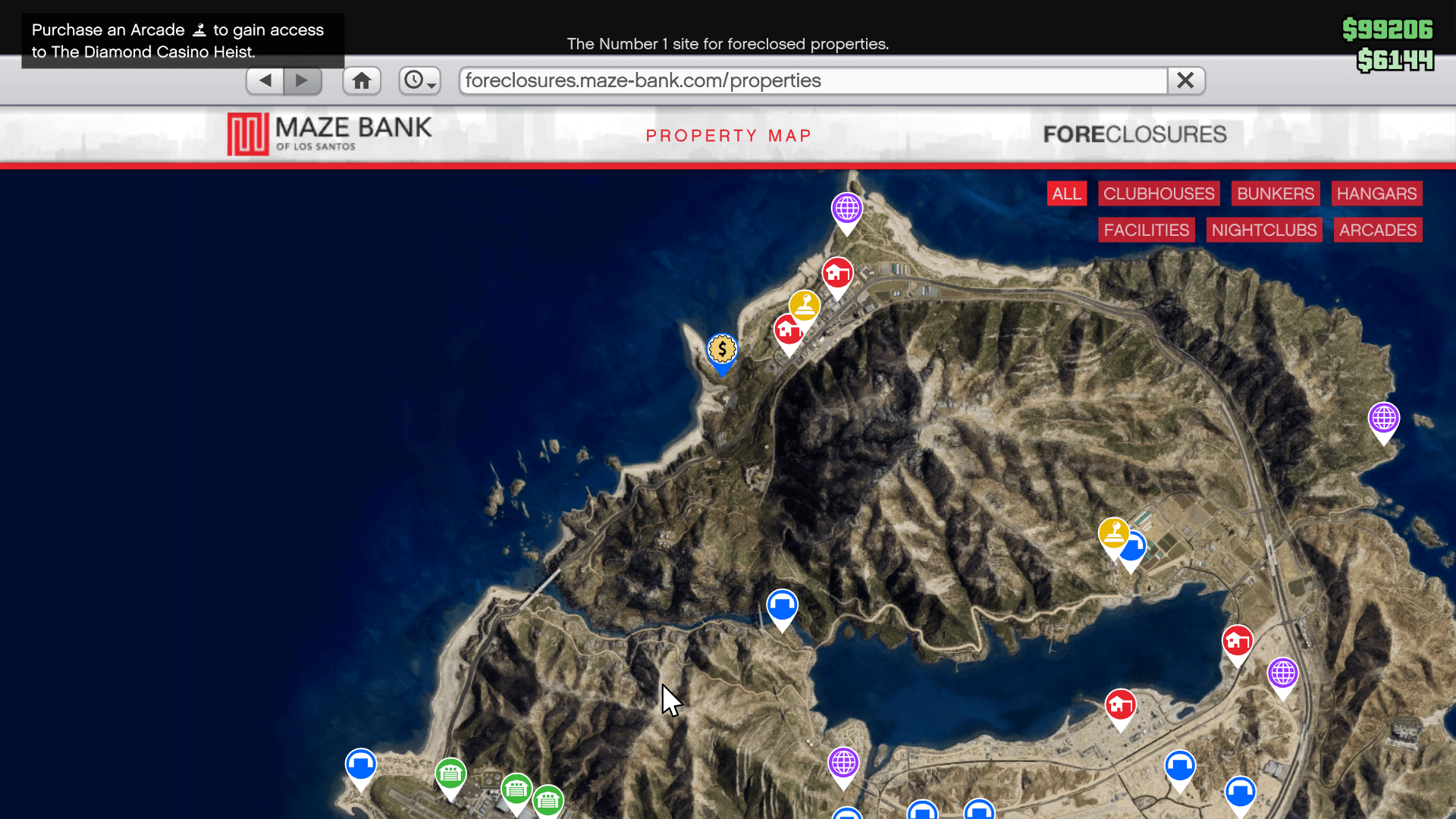Click the browser forward arrow button
Image resolution: width=1456 pixels, height=819 pixels.
pos(303,80)
